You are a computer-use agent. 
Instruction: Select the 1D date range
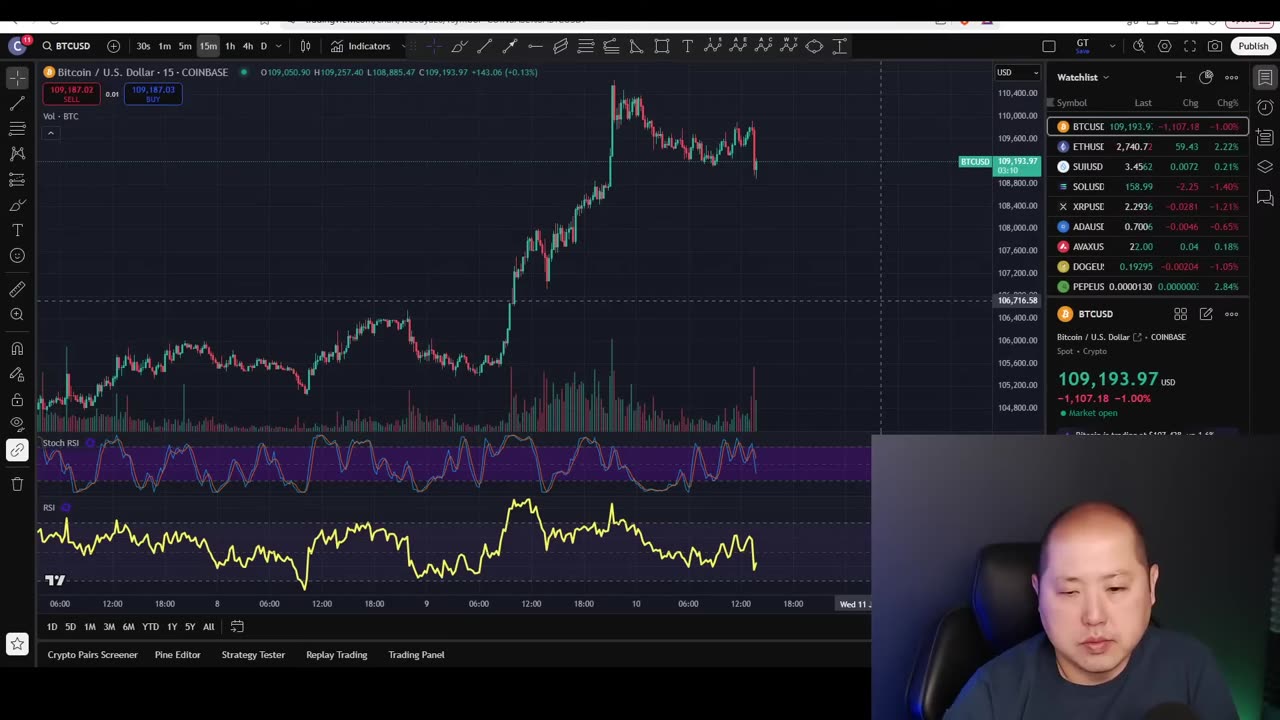[x=52, y=627]
